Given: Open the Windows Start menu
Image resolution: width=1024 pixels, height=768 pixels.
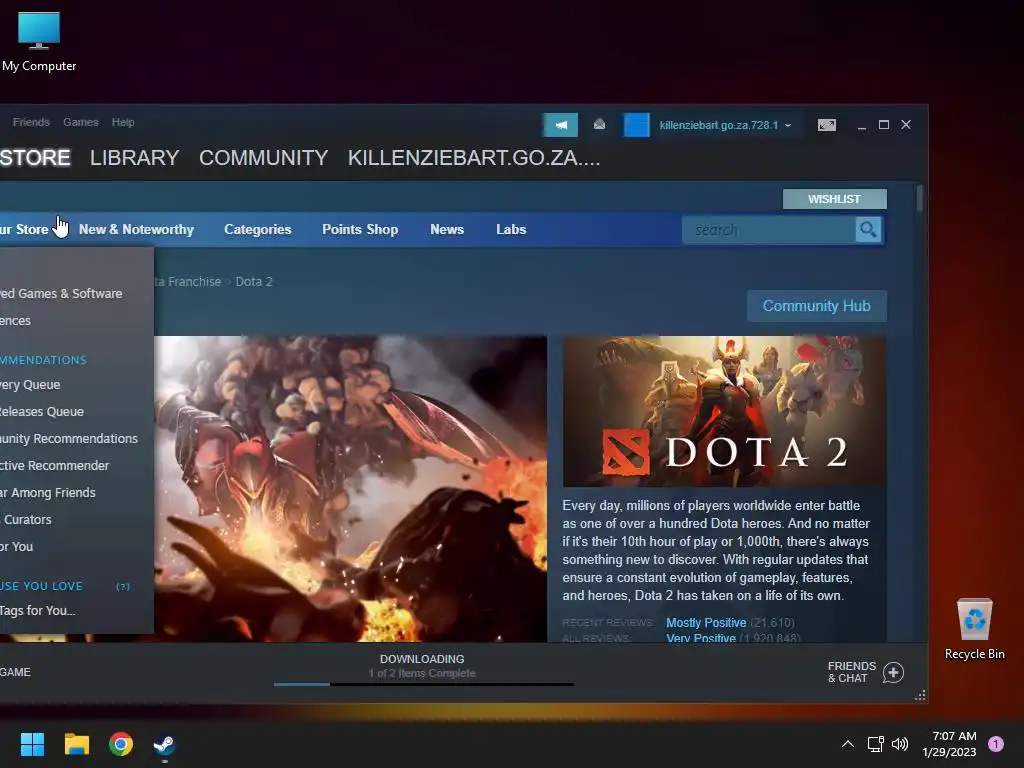Looking at the screenshot, I should pyautogui.click(x=32, y=744).
